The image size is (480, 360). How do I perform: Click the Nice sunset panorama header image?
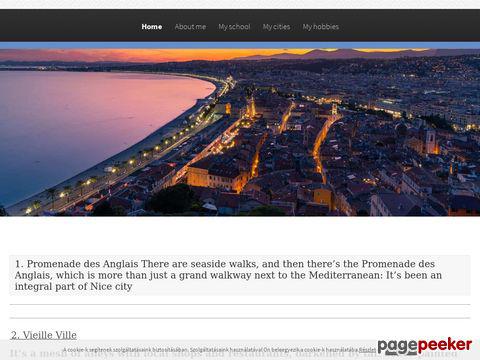pyautogui.click(x=240, y=132)
